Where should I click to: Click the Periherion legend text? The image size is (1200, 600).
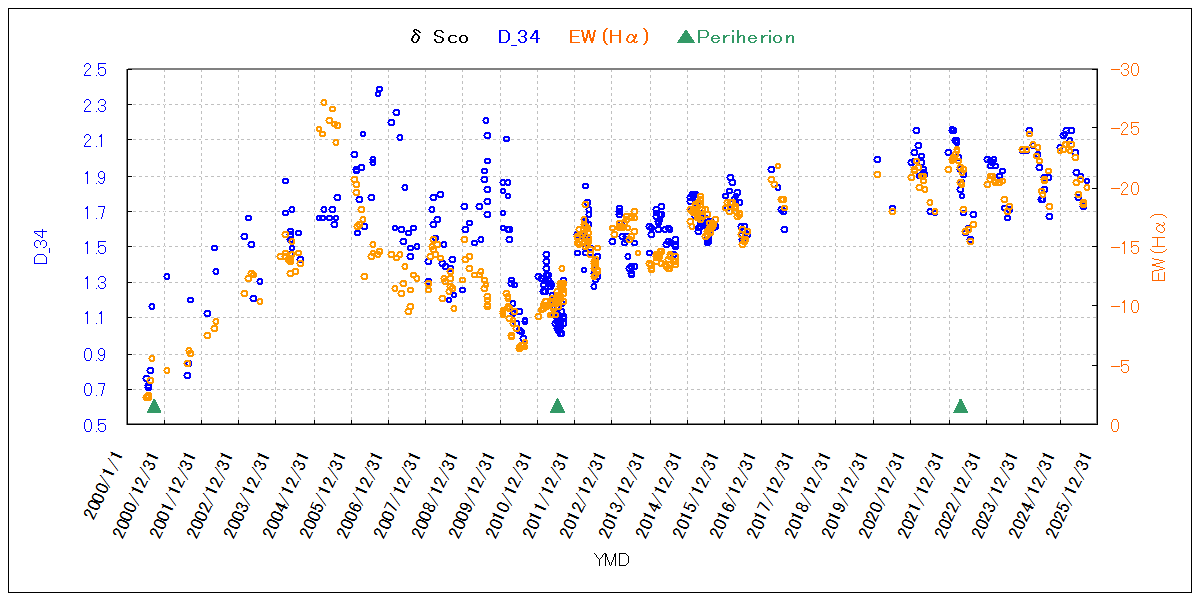pos(745,38)
